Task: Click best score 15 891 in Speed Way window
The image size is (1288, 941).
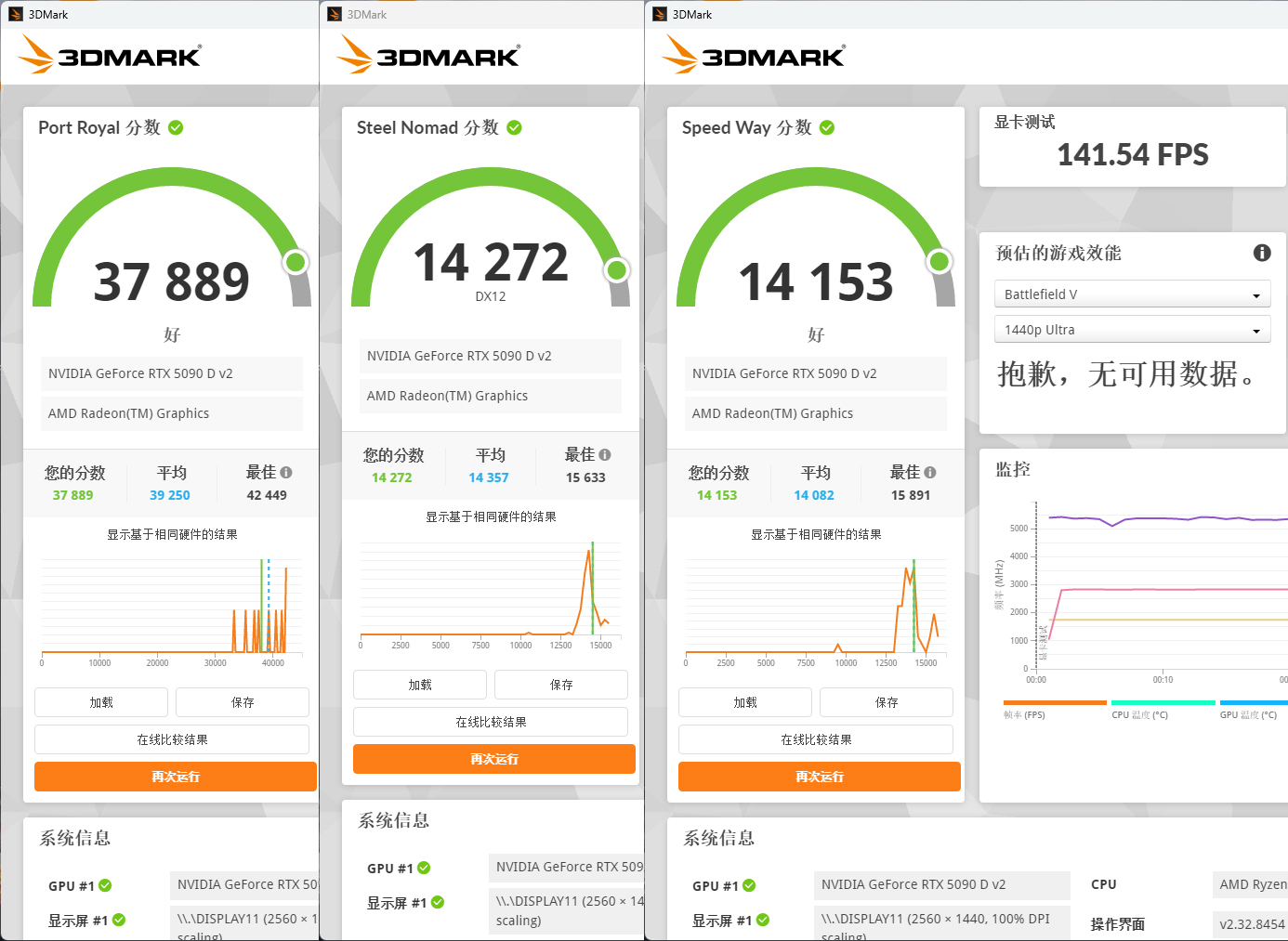Action: (911, 495)
